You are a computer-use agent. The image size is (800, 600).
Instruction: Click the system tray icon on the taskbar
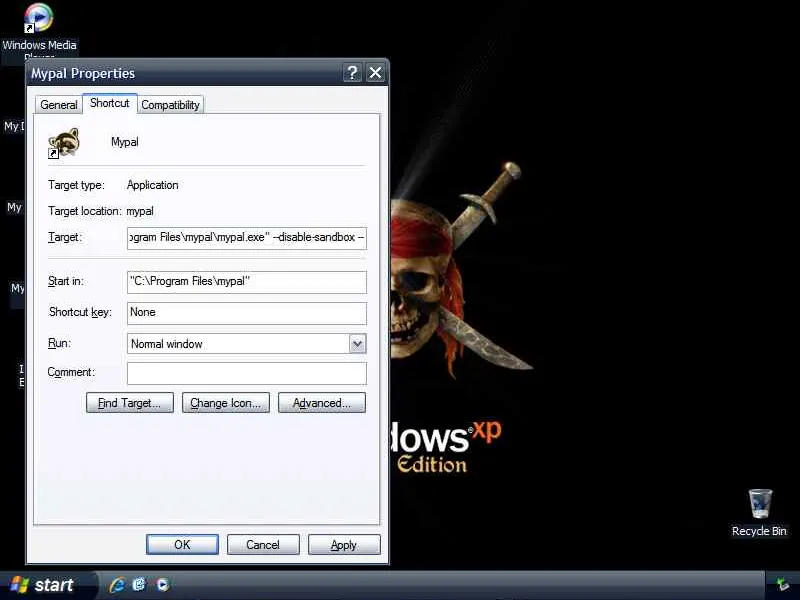point(782,585)
